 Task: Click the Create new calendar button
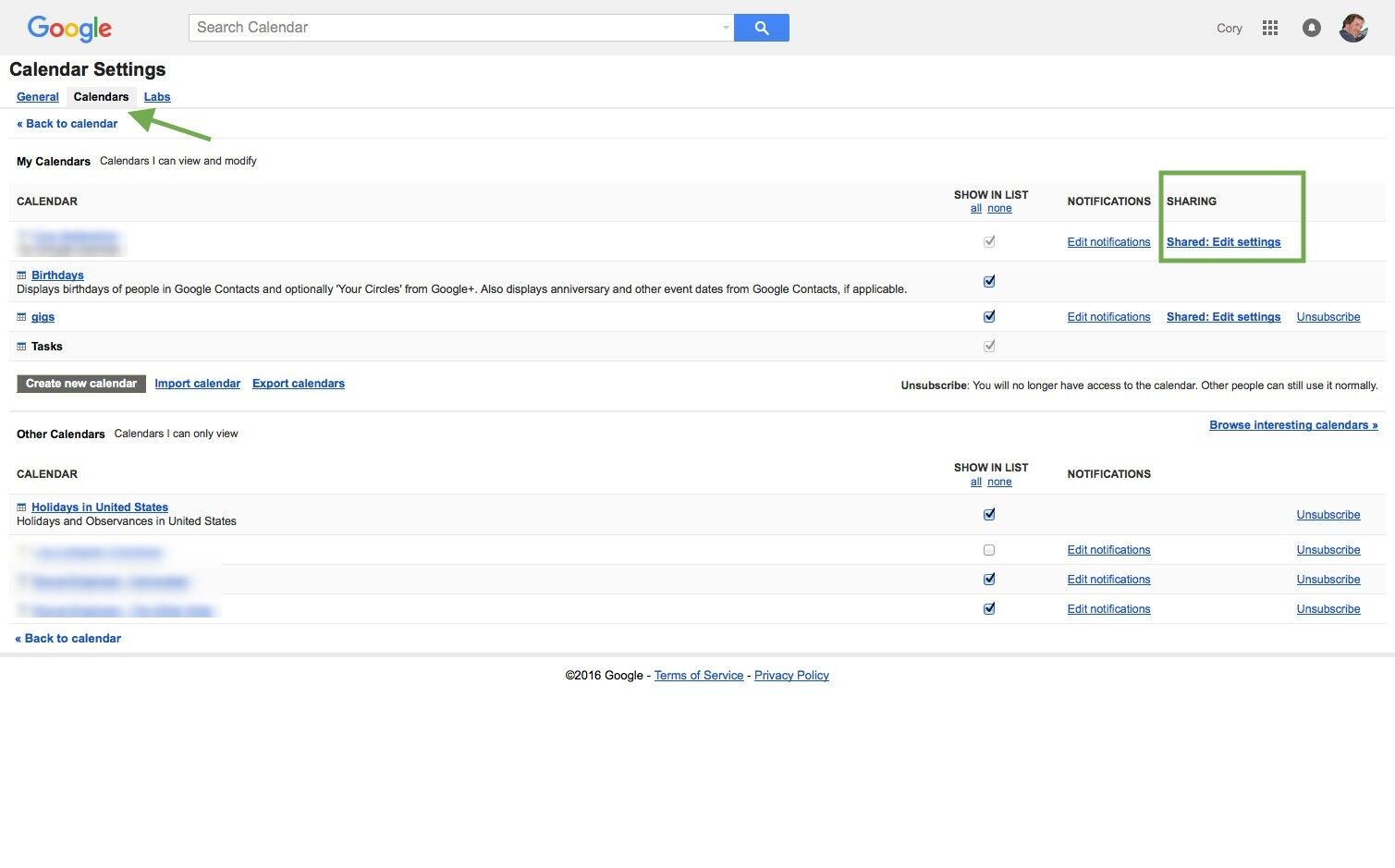coord(80,383)
